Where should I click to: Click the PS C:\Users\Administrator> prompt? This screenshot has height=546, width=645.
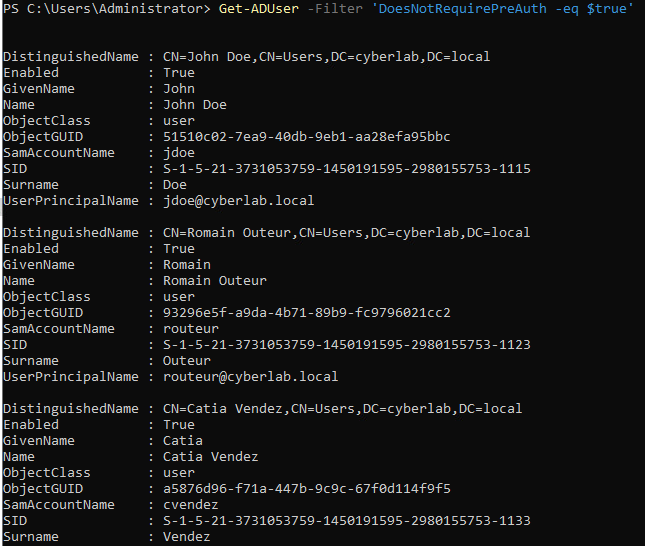point(107,9)
